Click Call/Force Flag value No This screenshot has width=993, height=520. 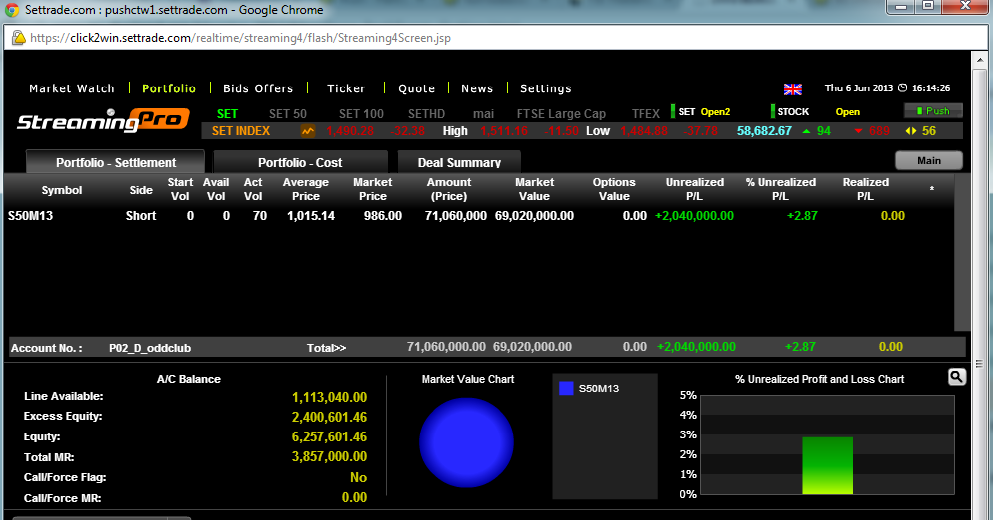click(x=358, y=477)
